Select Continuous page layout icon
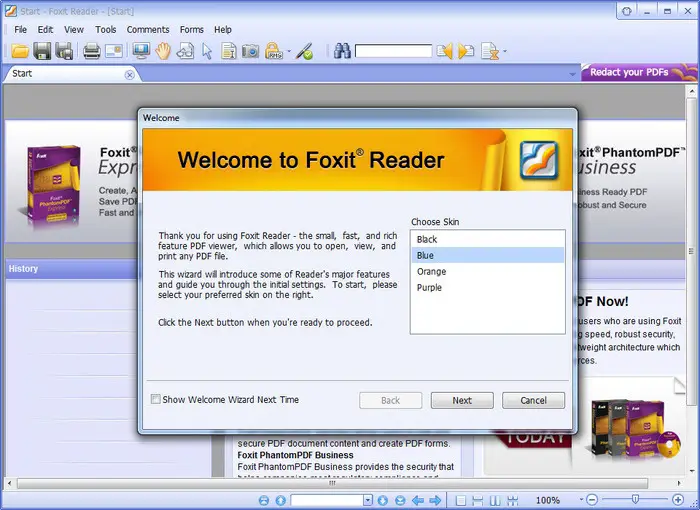The width and height of the screenshot is (700, 510). pyautogui.click(x=478, y=501)
